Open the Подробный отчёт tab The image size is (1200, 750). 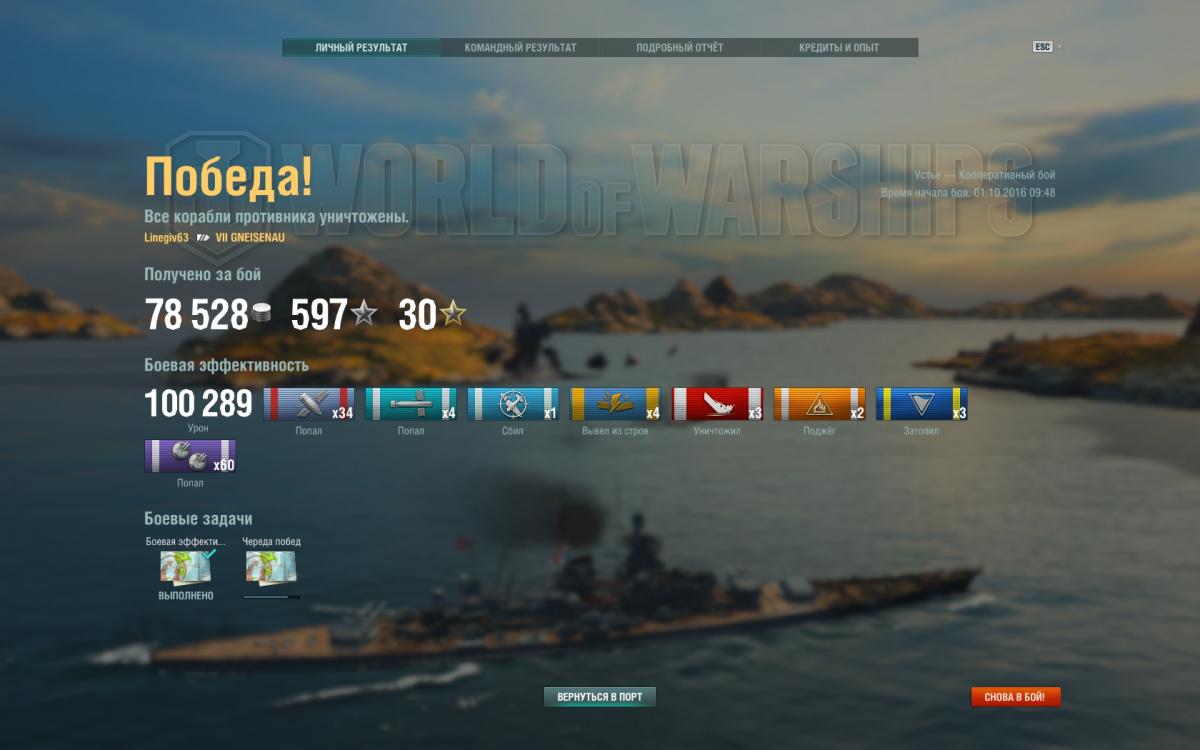coord(680,47)
